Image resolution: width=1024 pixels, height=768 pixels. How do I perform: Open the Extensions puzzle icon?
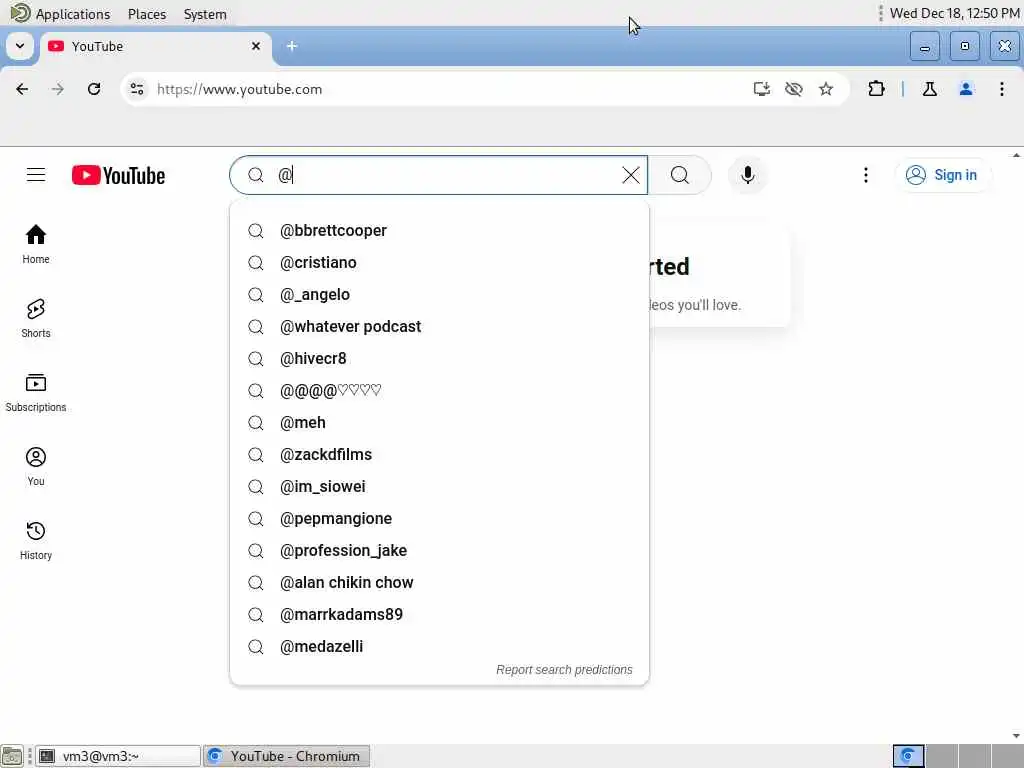tap(876, 89)
